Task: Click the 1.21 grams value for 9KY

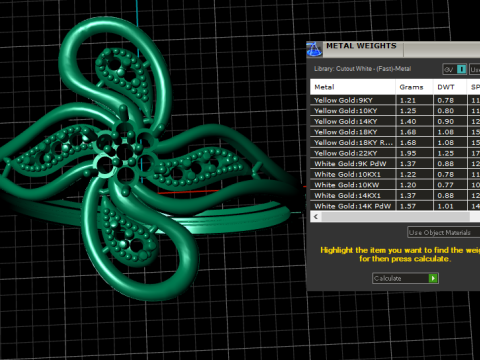Action: (x=408, y=100)
